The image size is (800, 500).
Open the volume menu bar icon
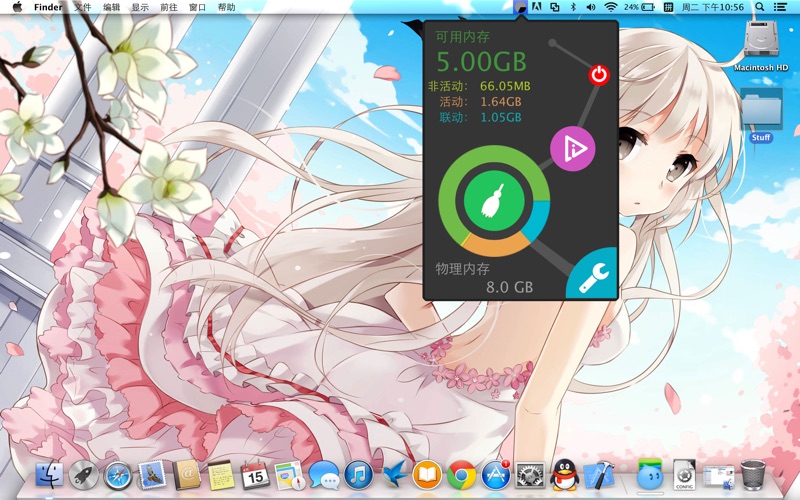point(591,7)
